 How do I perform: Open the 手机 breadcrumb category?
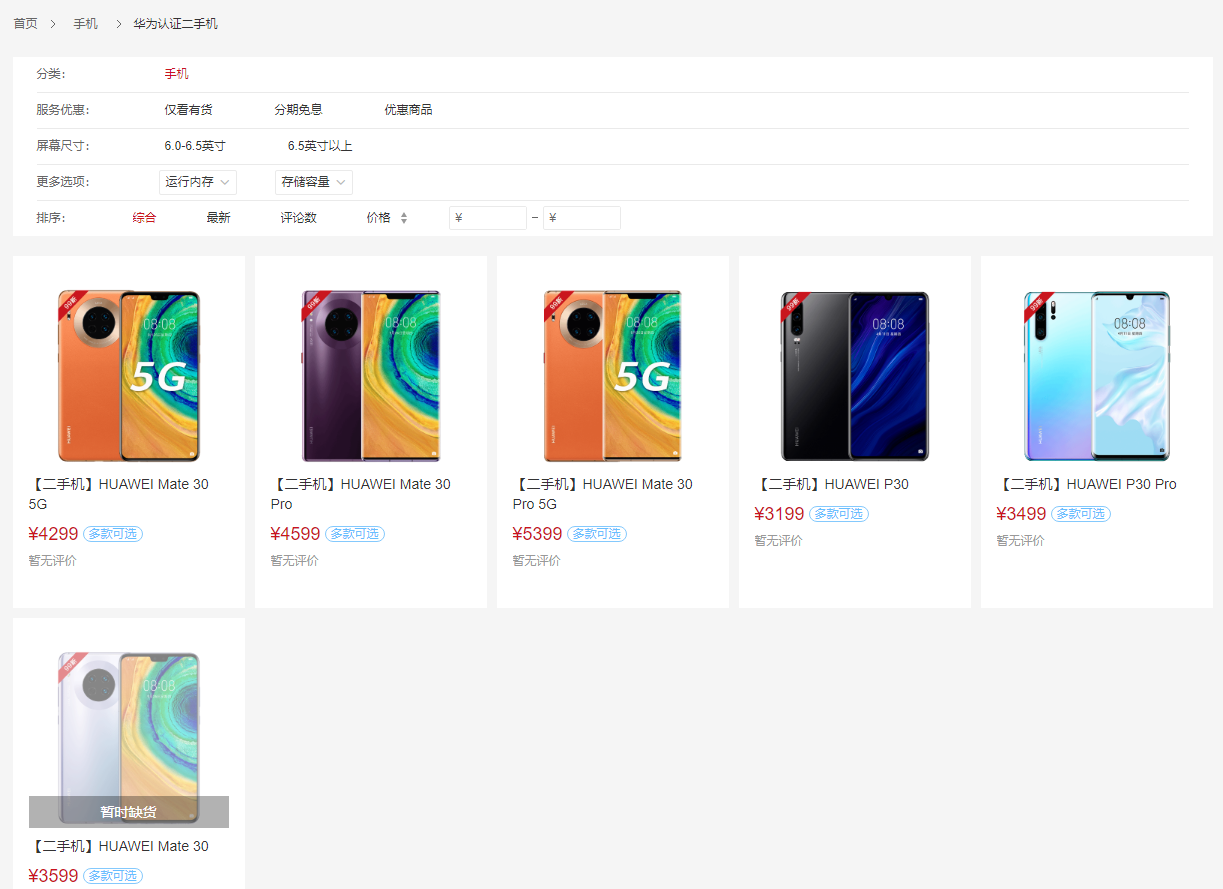(x=85, y=23)
